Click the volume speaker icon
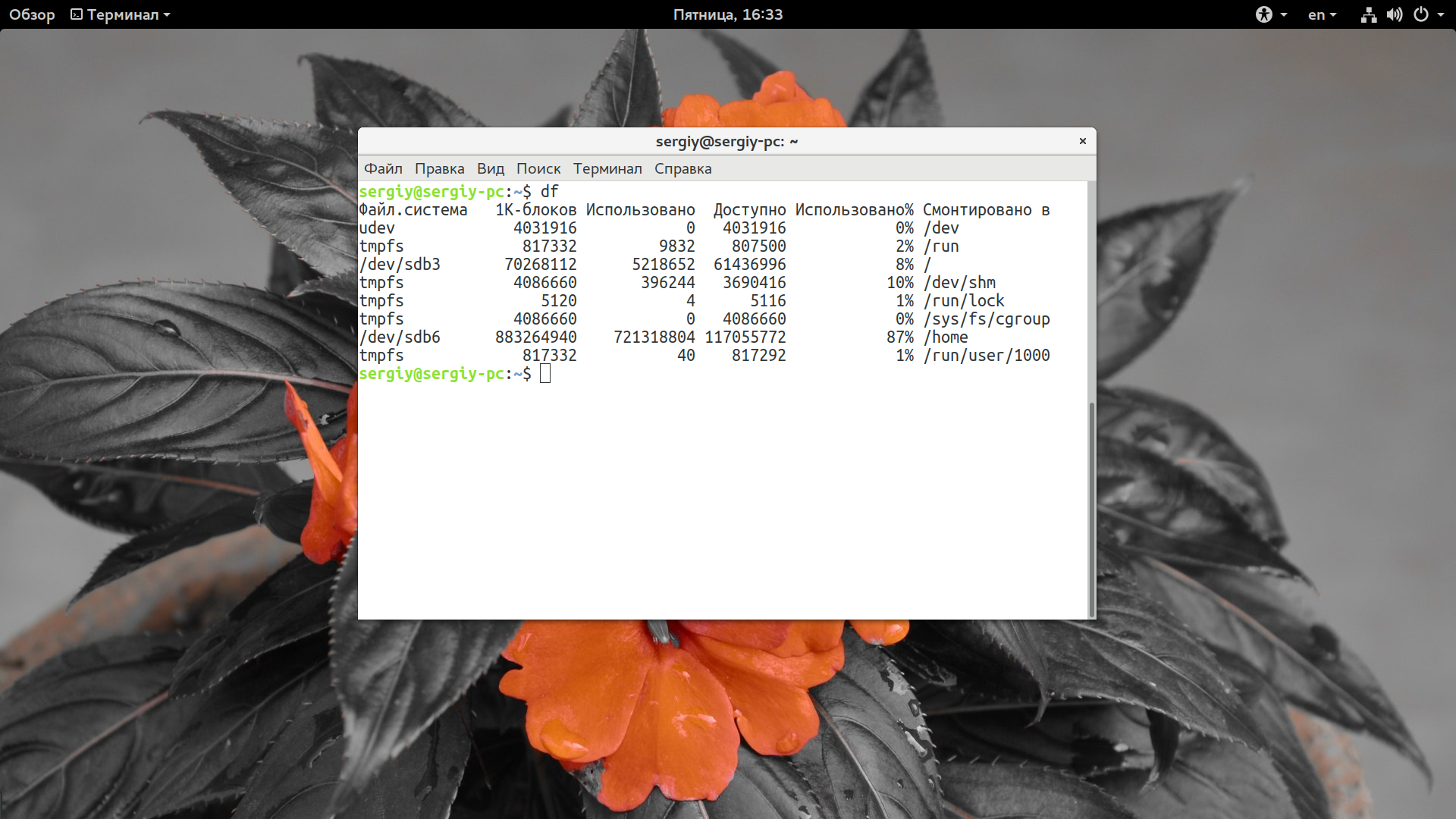1456x819 pixels. coord(1395,14)
